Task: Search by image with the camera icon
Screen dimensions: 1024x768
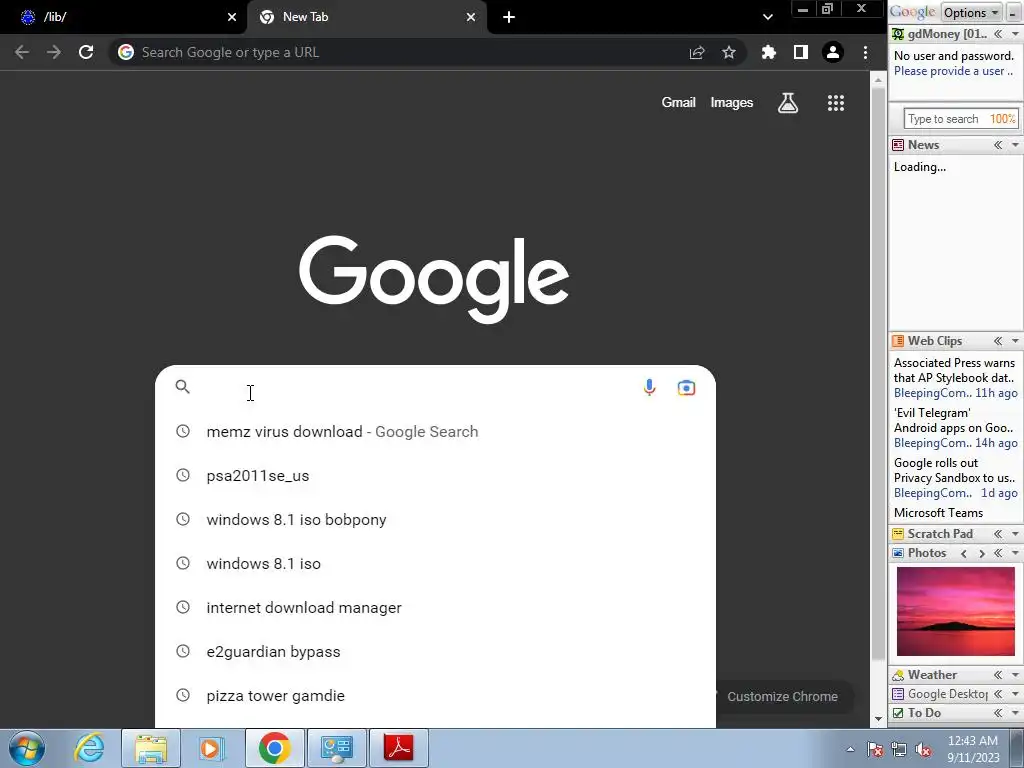Action: coord(686,388)
